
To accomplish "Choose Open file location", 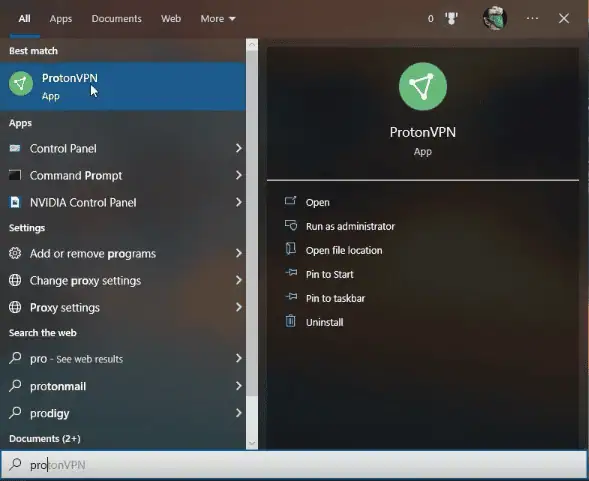I will (344, 250).
